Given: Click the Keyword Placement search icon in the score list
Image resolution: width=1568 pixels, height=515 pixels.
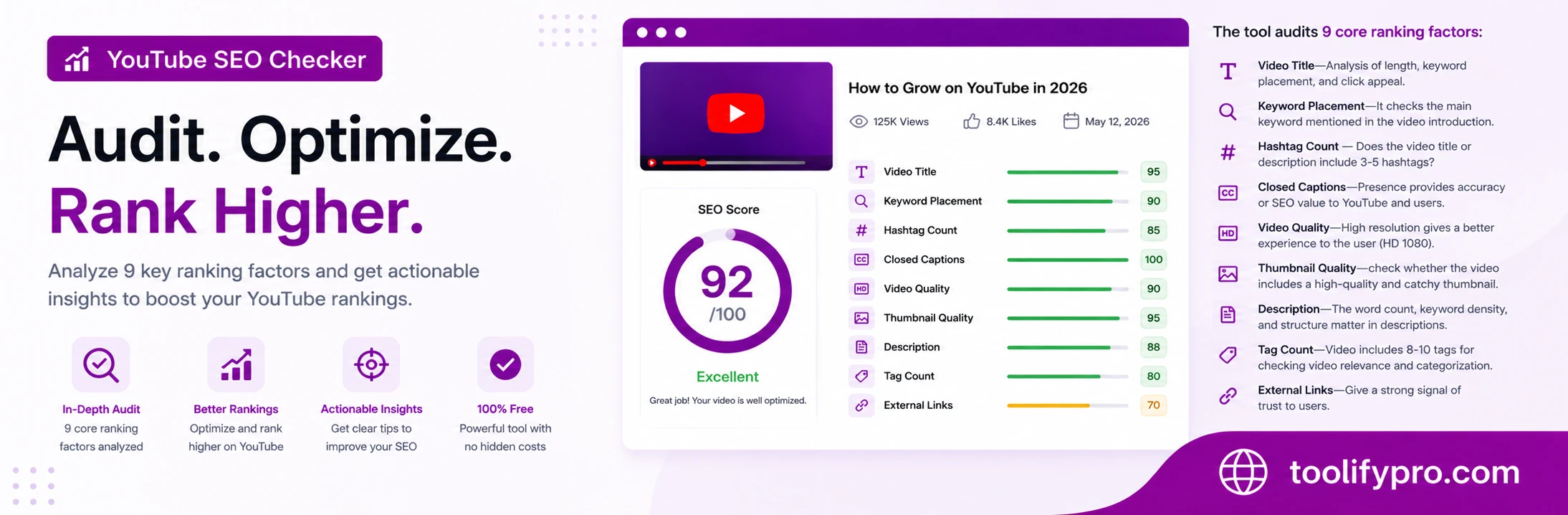Looking at the screenshot, I should (x=861, y=201).
